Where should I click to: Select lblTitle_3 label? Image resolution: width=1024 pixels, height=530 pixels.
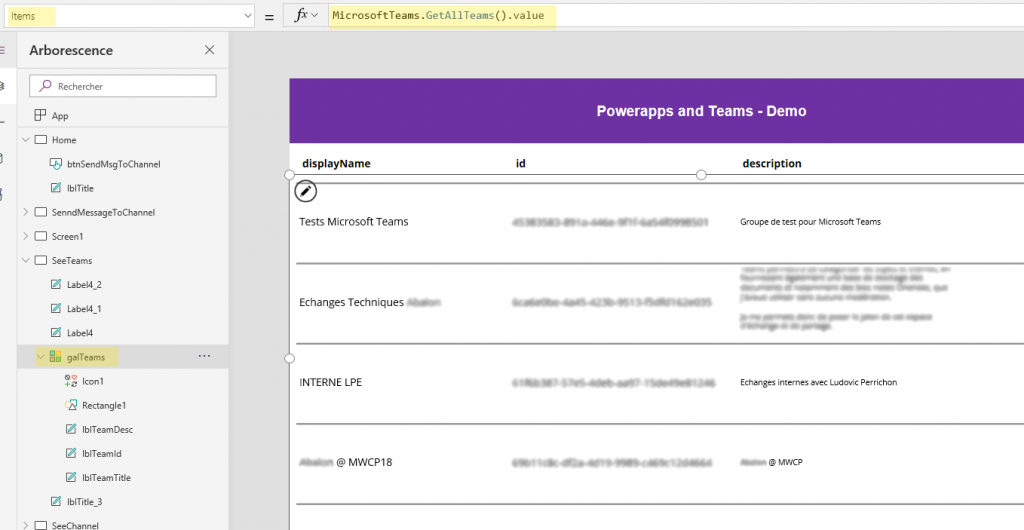[x=85, y=502]
